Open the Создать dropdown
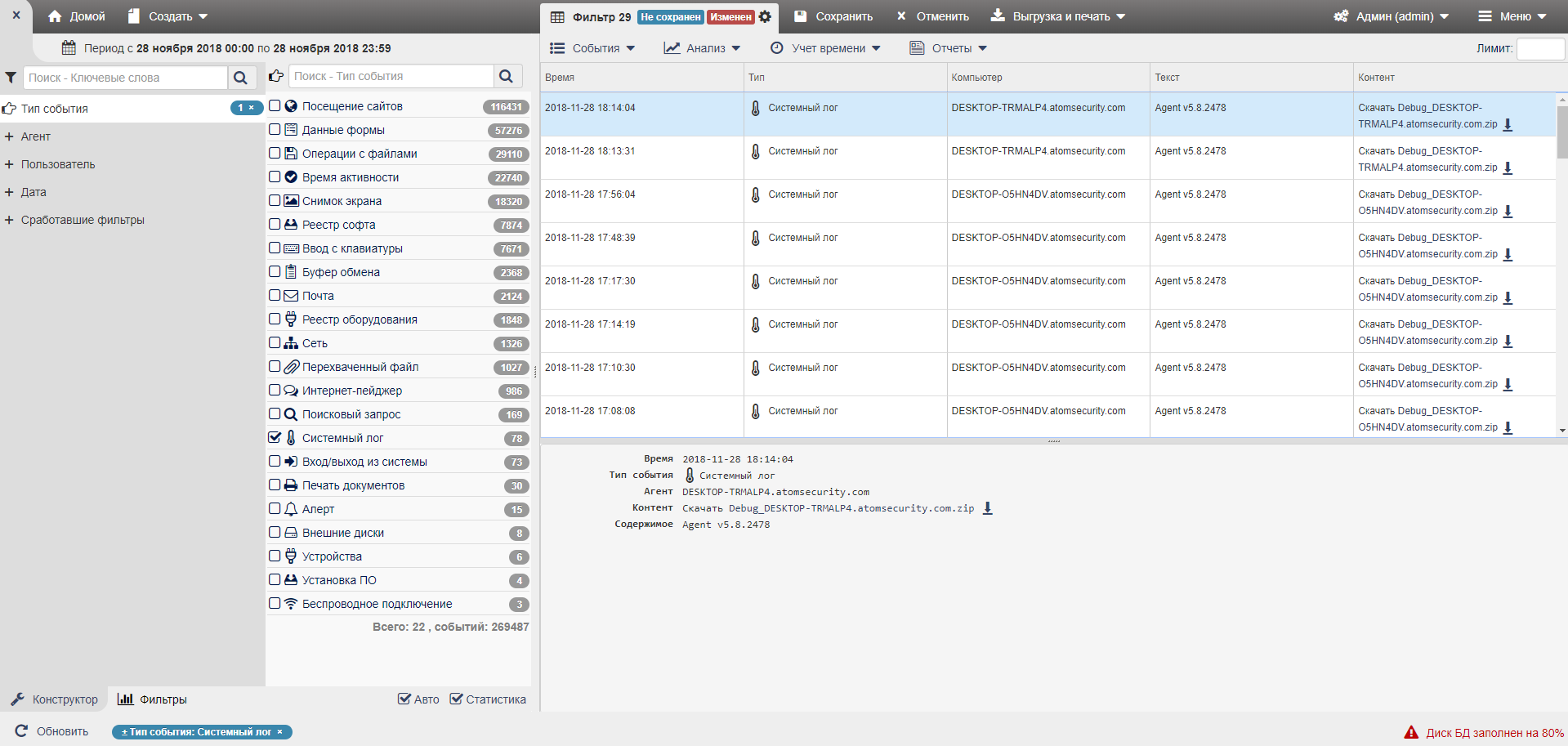Viewport: 1568px width, 746px height. pos(168,16)
